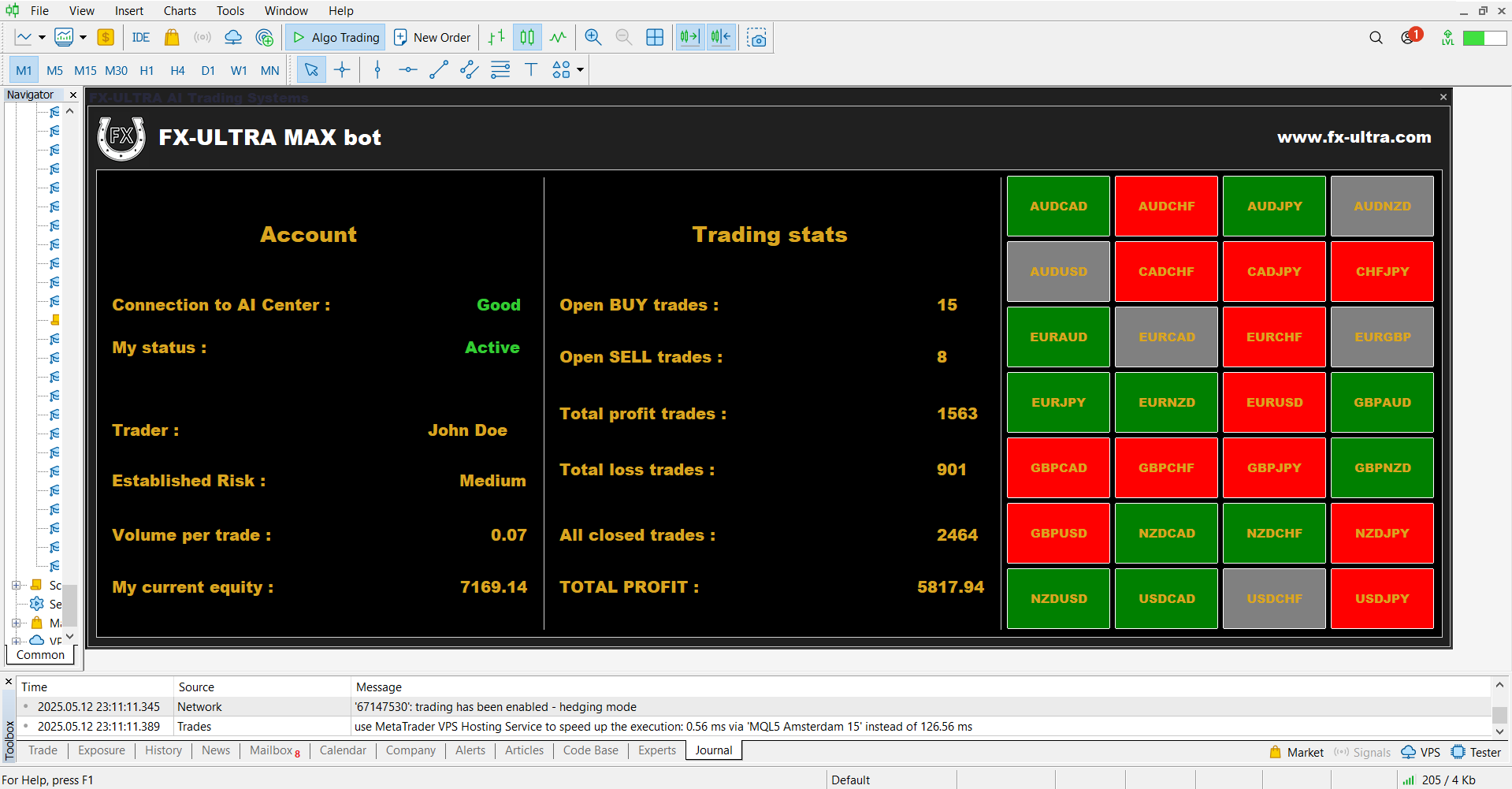The height and width of the screenshot is (789, 1512).
Task: Open the File menu
Action: point(39,10)
